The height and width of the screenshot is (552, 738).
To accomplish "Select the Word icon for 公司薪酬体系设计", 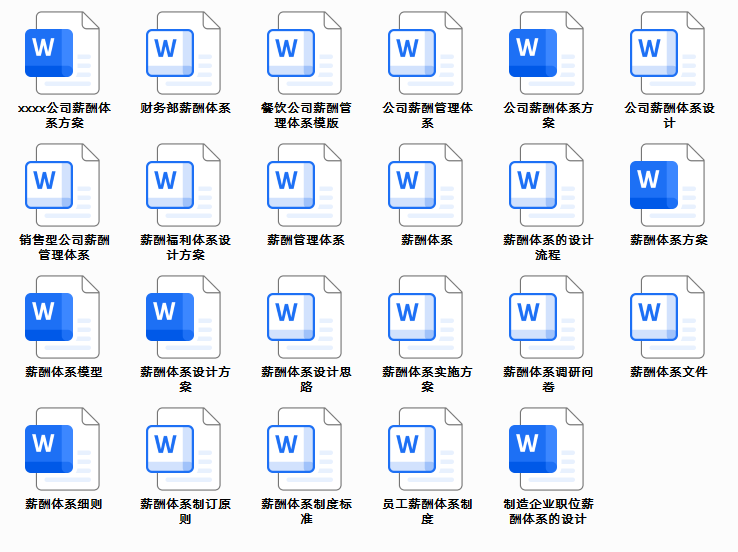I will (x=667, y=53).
